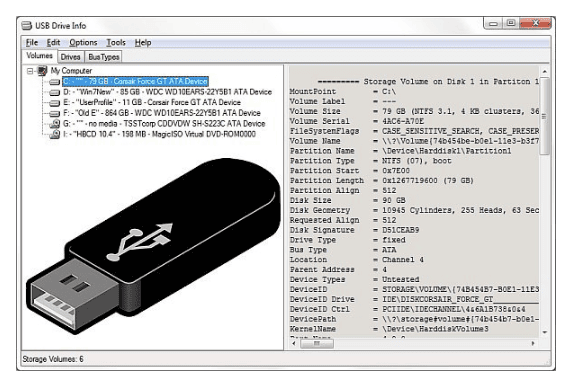Maximize the USB Drive Info window
This screenshot has height=386, width=577.
(511, 24)
